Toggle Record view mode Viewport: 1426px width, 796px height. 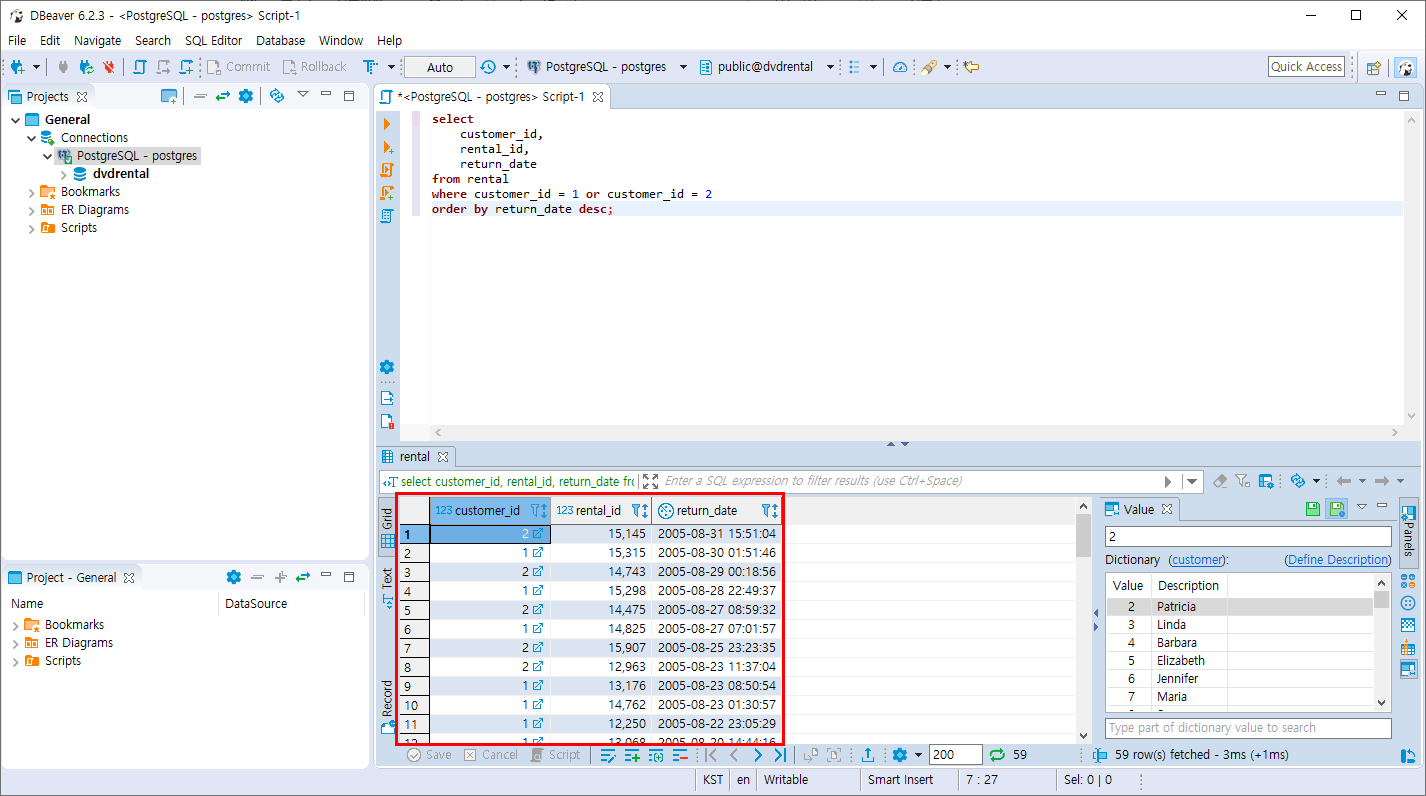(x=387, y=706)
